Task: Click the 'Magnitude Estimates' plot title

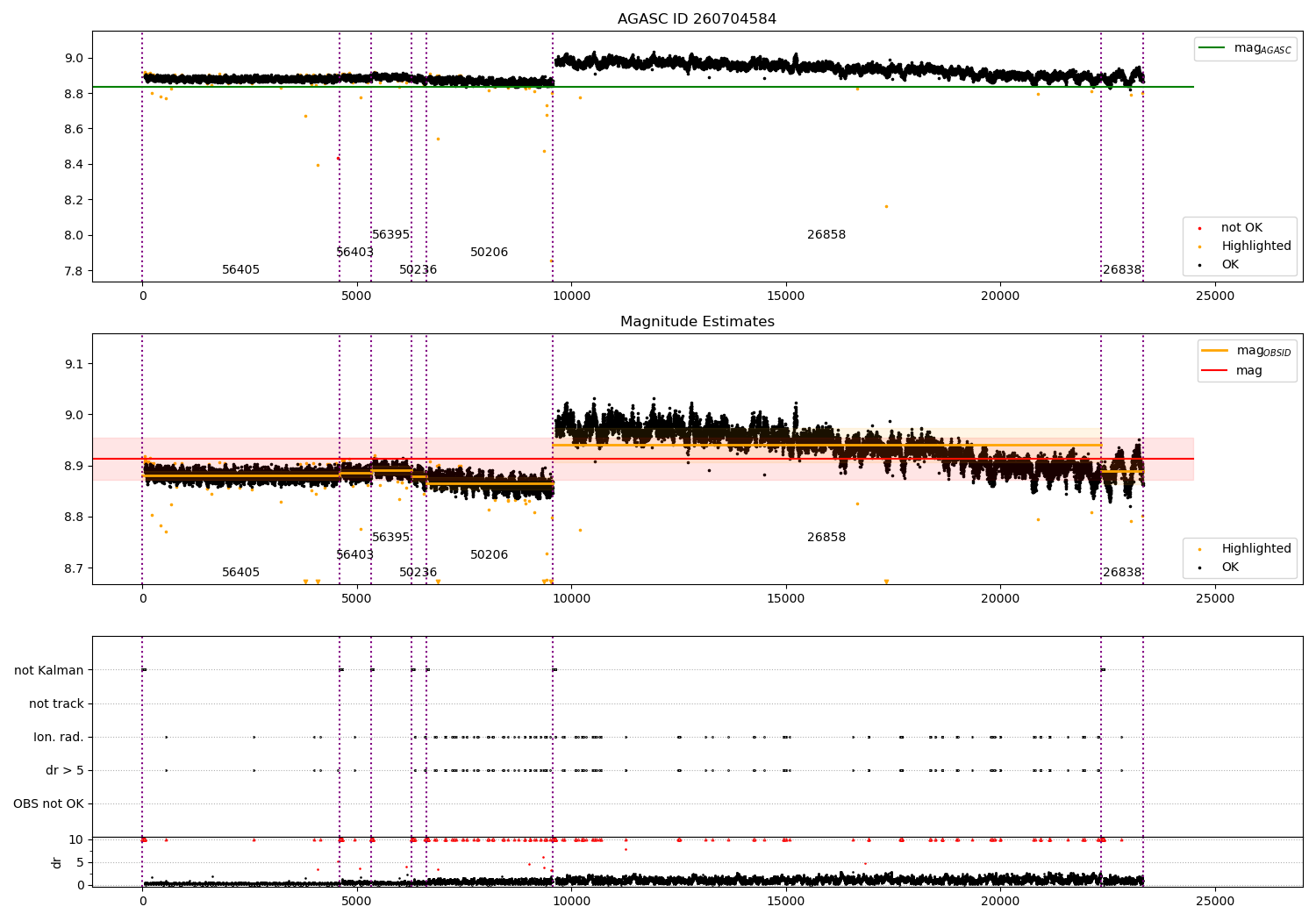Action: click(697, 322)
